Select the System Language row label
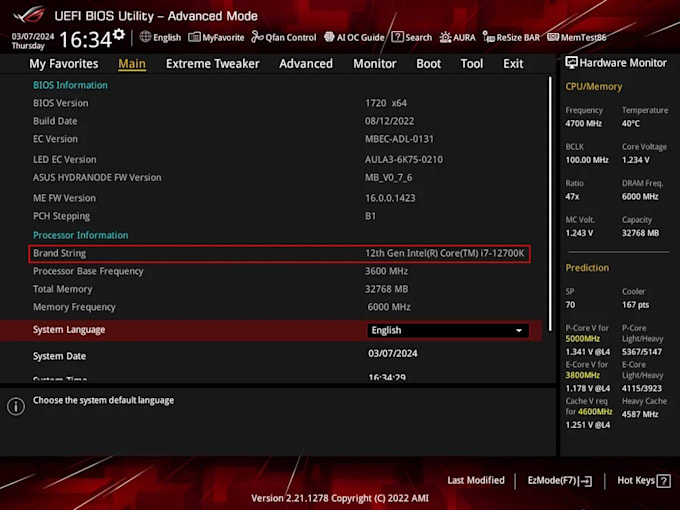Screen dimensions: 680x510 click(x=69, y=330)
